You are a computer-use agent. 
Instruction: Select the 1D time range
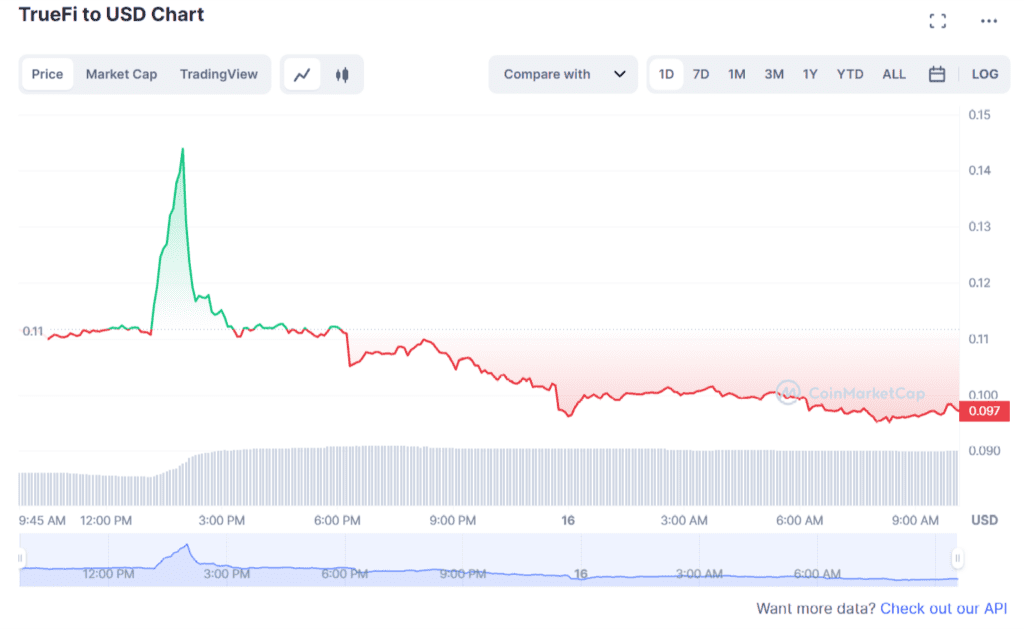tap(665, 74)
